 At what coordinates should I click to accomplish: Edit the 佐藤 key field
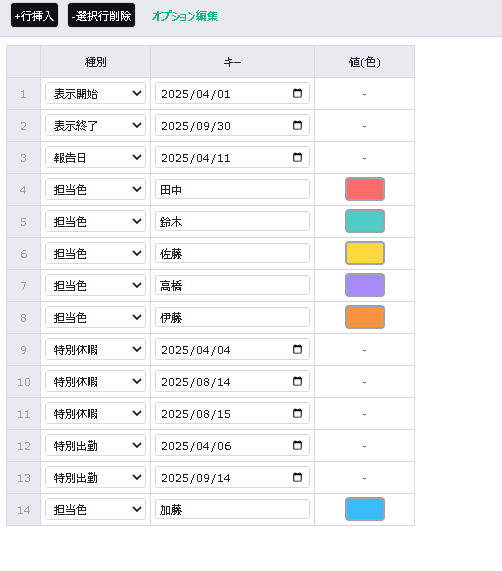tap(232, 253)
